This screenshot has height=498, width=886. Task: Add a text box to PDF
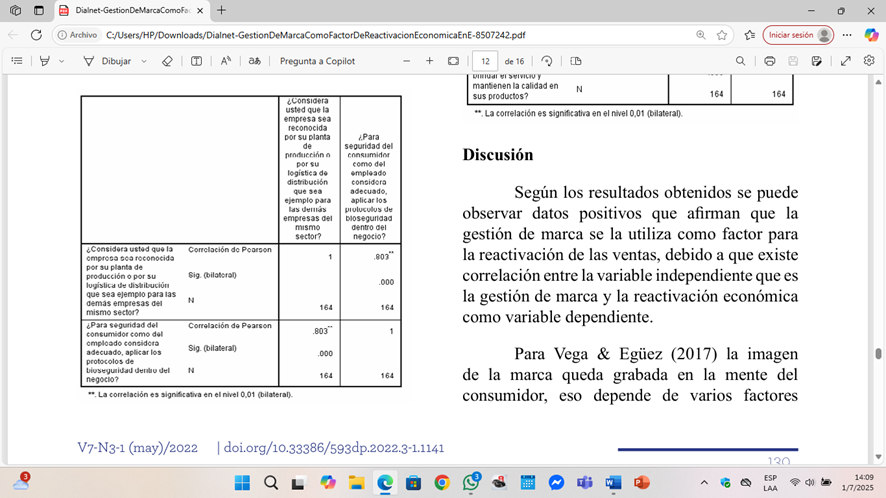[x=196, y=61]
